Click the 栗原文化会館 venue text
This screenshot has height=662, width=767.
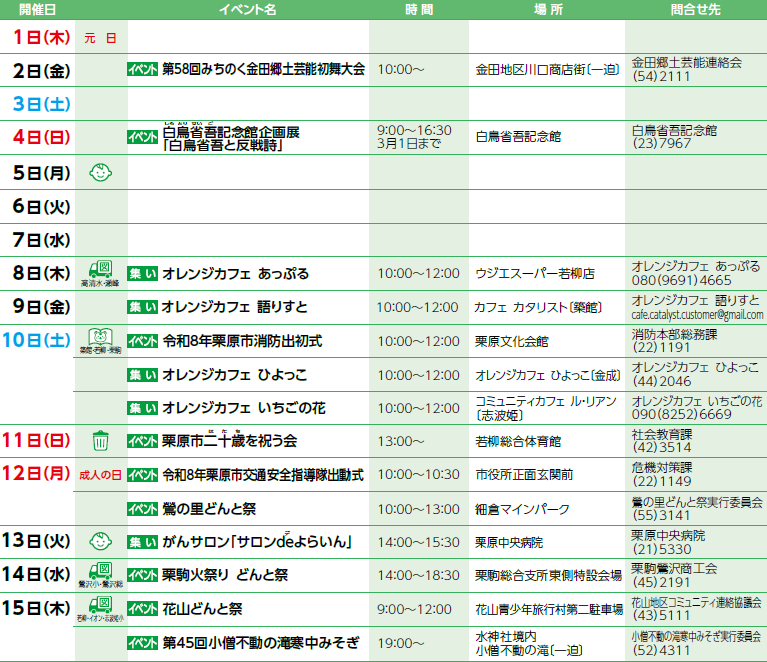pos(511,341)
